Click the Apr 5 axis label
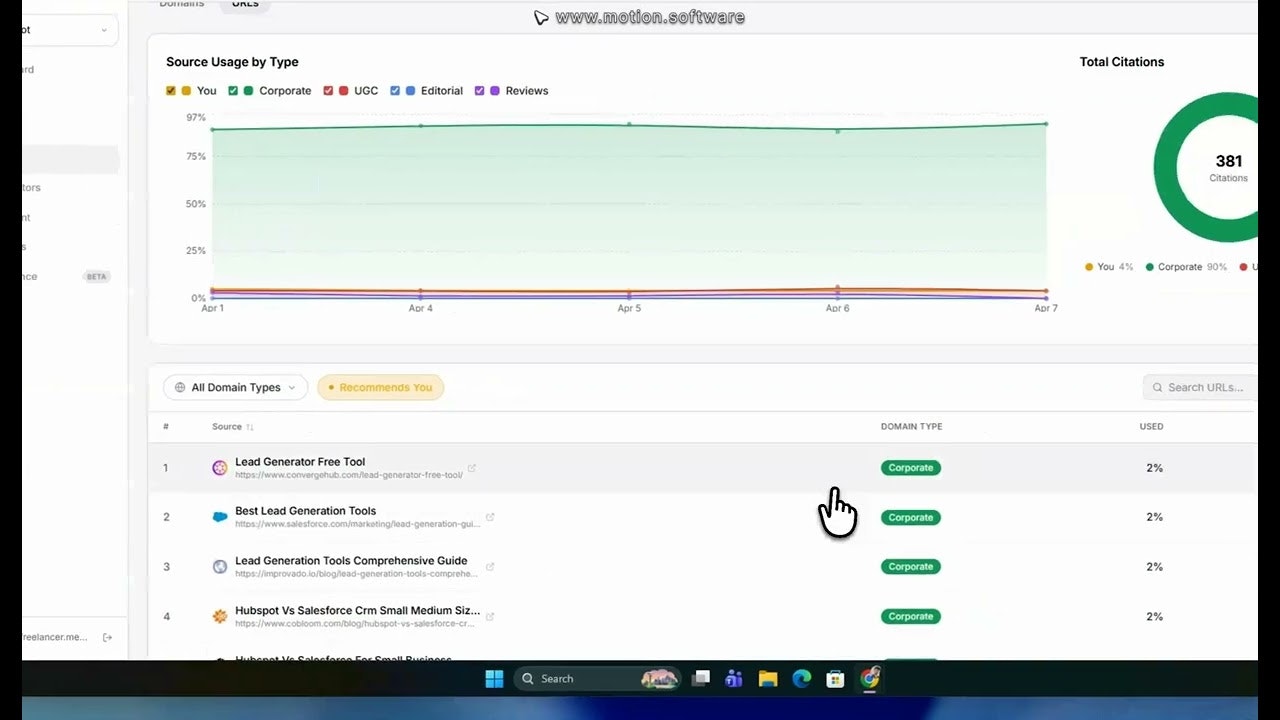This screenshot has height=720, width=1280. [x=629, y=308]
